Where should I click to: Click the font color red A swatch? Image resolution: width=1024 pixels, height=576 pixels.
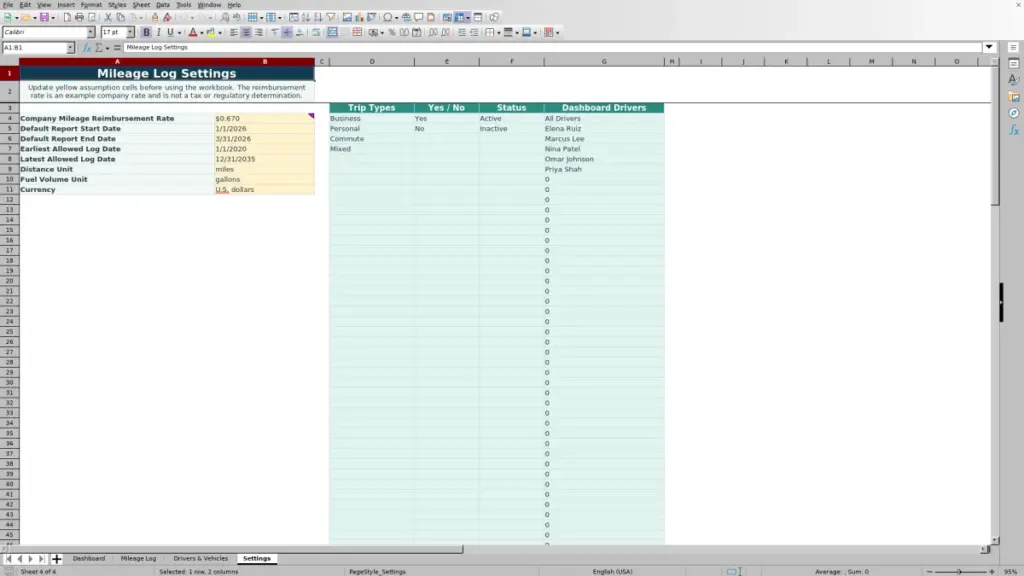tap(193, 33)
